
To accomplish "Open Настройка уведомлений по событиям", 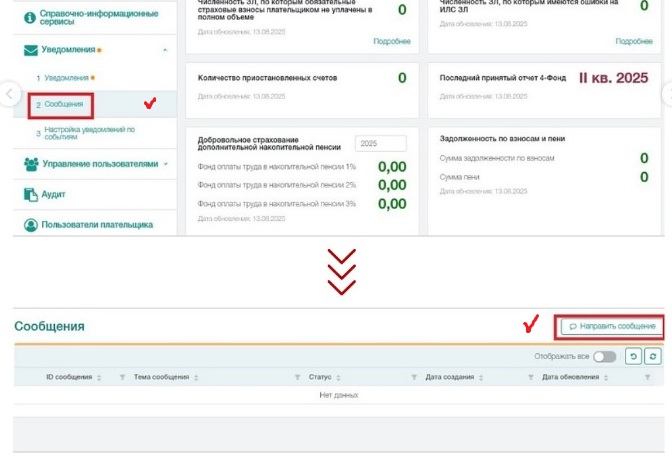I will pyautogui.click(x=88, y=133).
